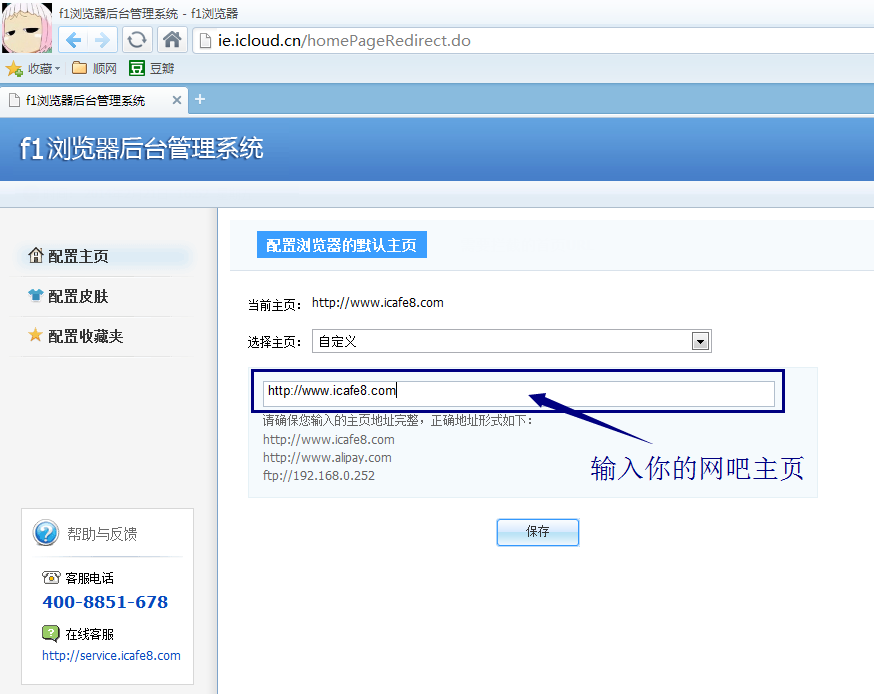The height and width of the screenshot is (694, 874).
Task: Click the browser back arrow button
Action: (74, 40)
